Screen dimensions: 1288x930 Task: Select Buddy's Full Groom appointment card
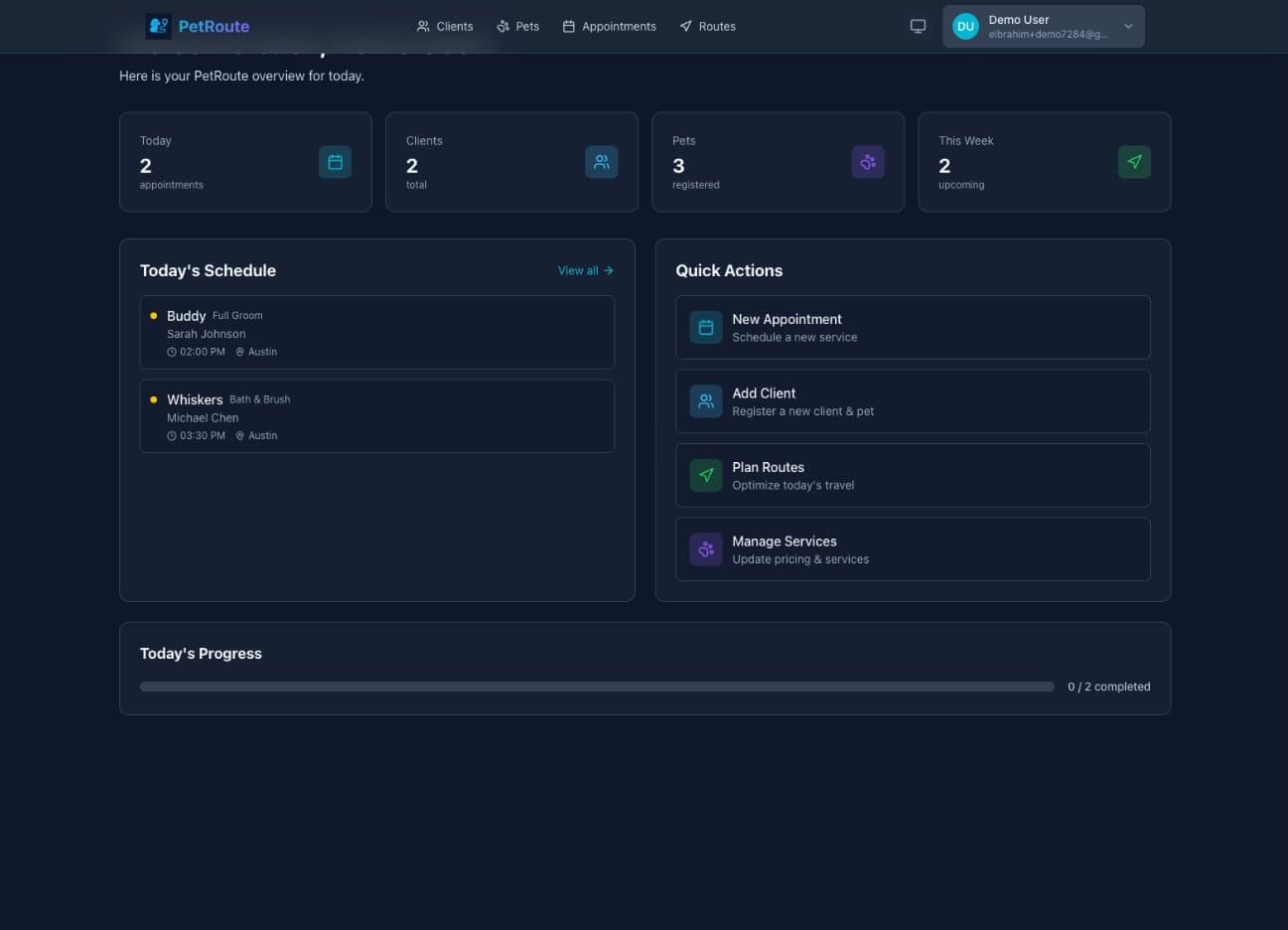(376, 332)
